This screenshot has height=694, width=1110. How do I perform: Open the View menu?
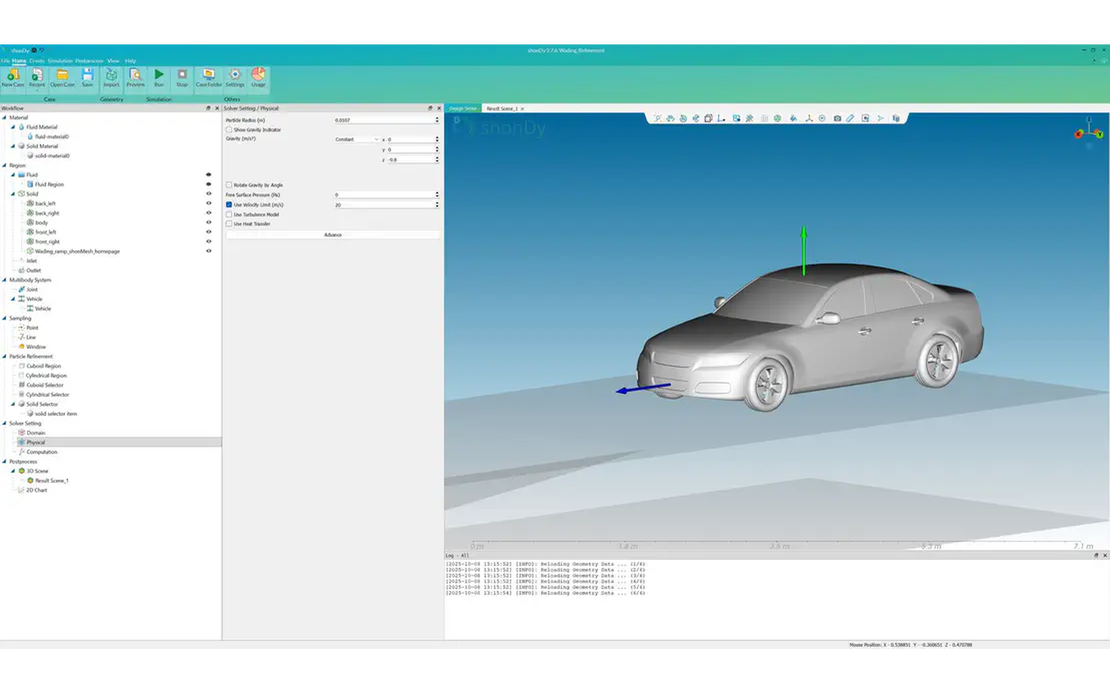tap(113, 61)
